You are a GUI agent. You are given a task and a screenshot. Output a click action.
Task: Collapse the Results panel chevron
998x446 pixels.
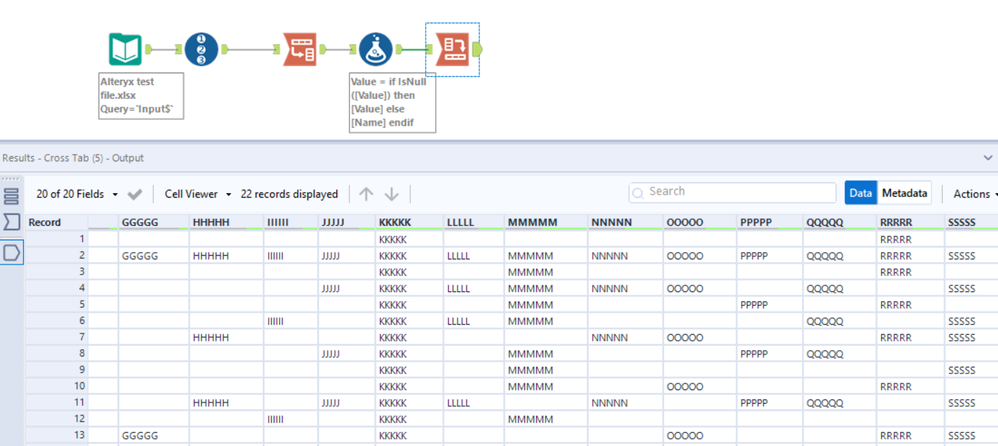pos(988,157)
